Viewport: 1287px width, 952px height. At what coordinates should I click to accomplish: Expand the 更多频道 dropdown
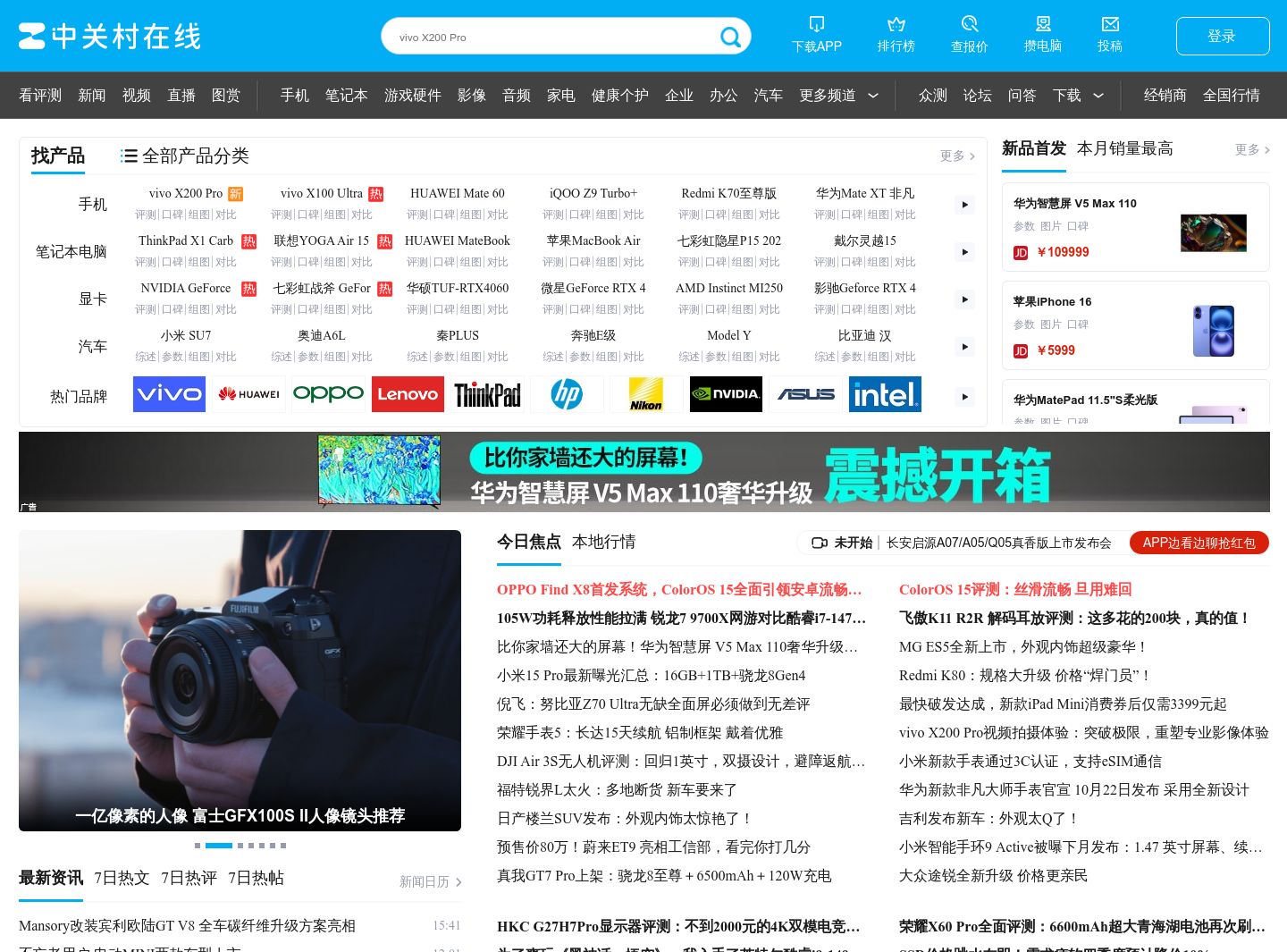[873, 96]
